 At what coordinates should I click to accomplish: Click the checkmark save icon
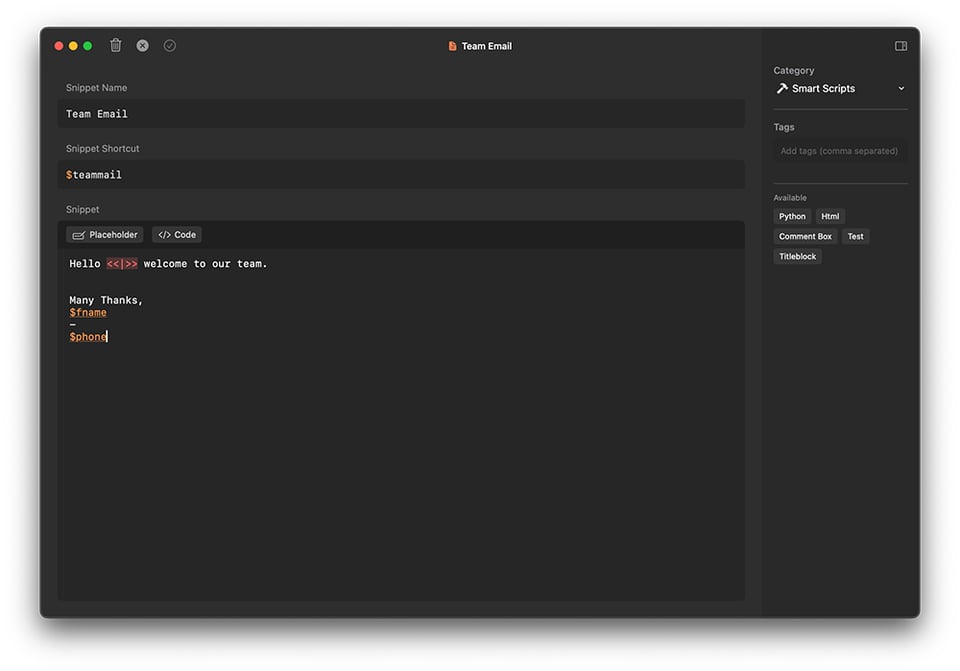169,45
